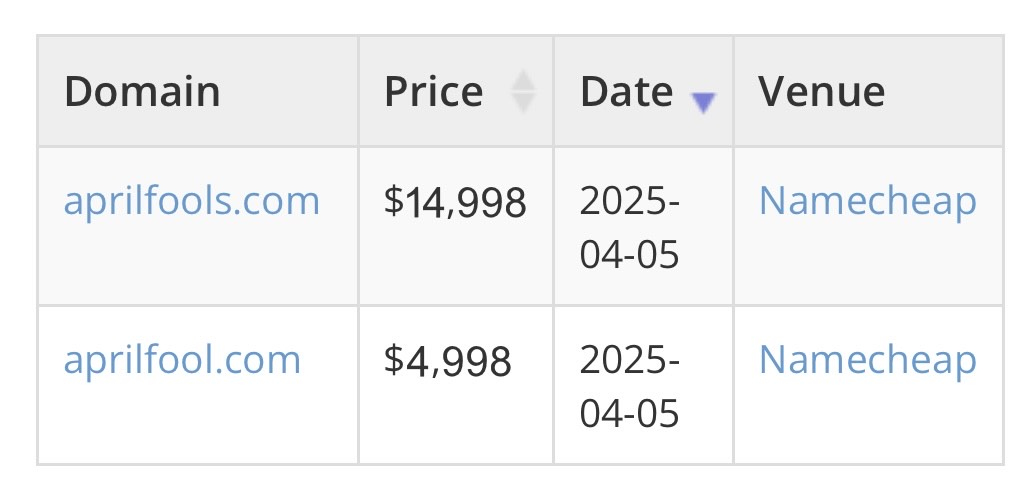1021x484 pixels.
Task: Click the Domain column header
Action: 142,92
